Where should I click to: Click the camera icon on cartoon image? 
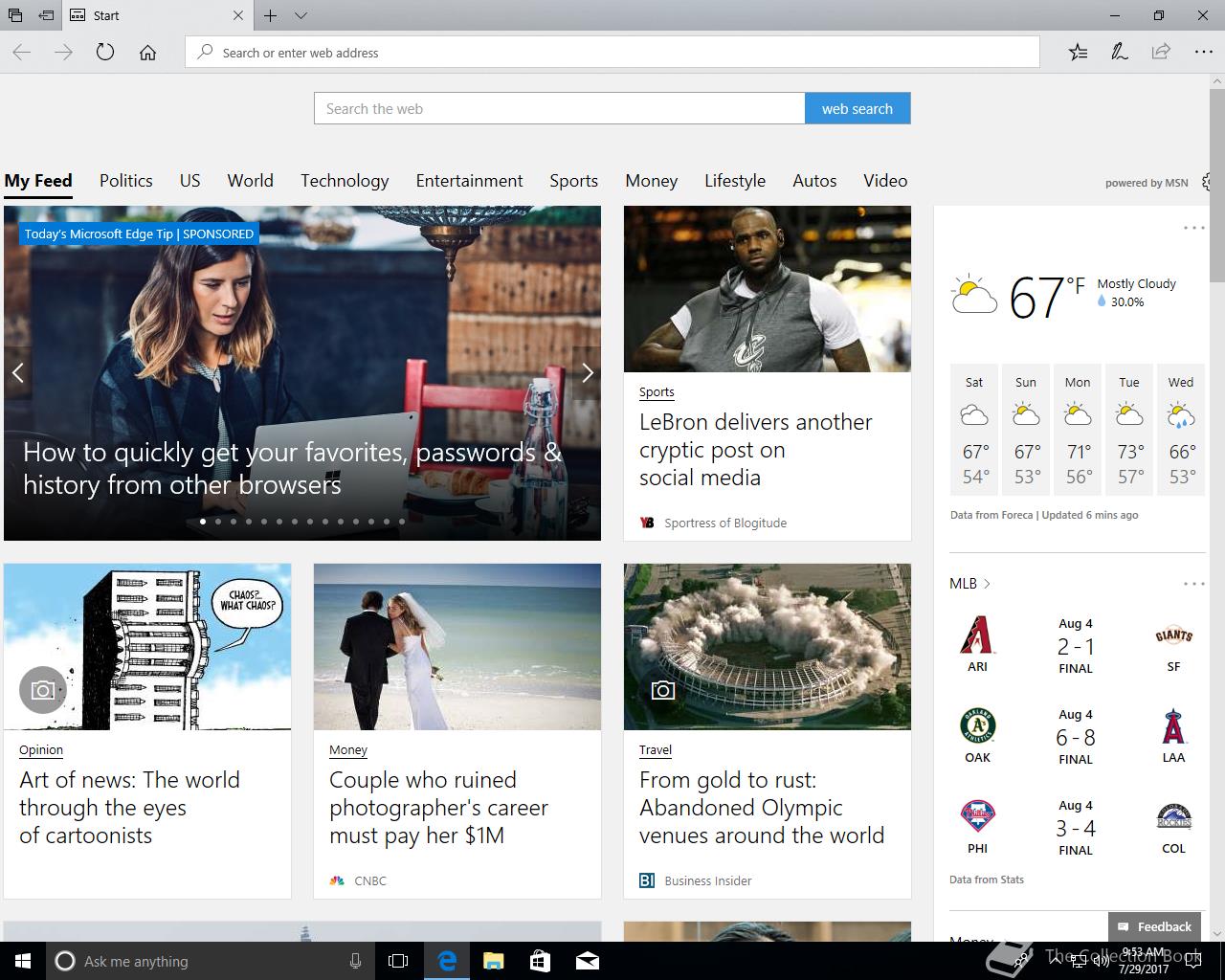tap(42, 690)
